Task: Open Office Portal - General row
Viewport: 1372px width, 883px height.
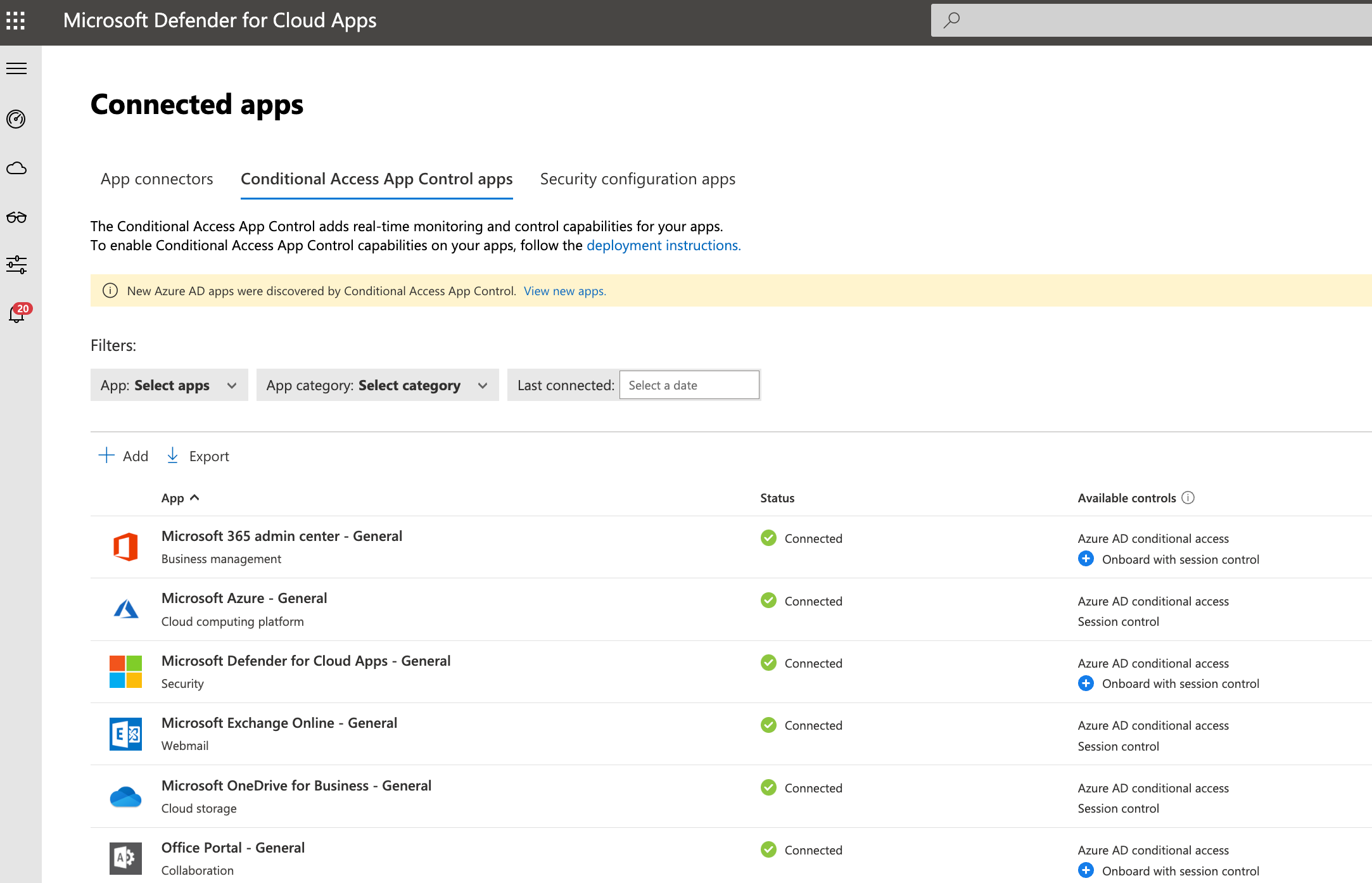Action: (x=731, y=856)
